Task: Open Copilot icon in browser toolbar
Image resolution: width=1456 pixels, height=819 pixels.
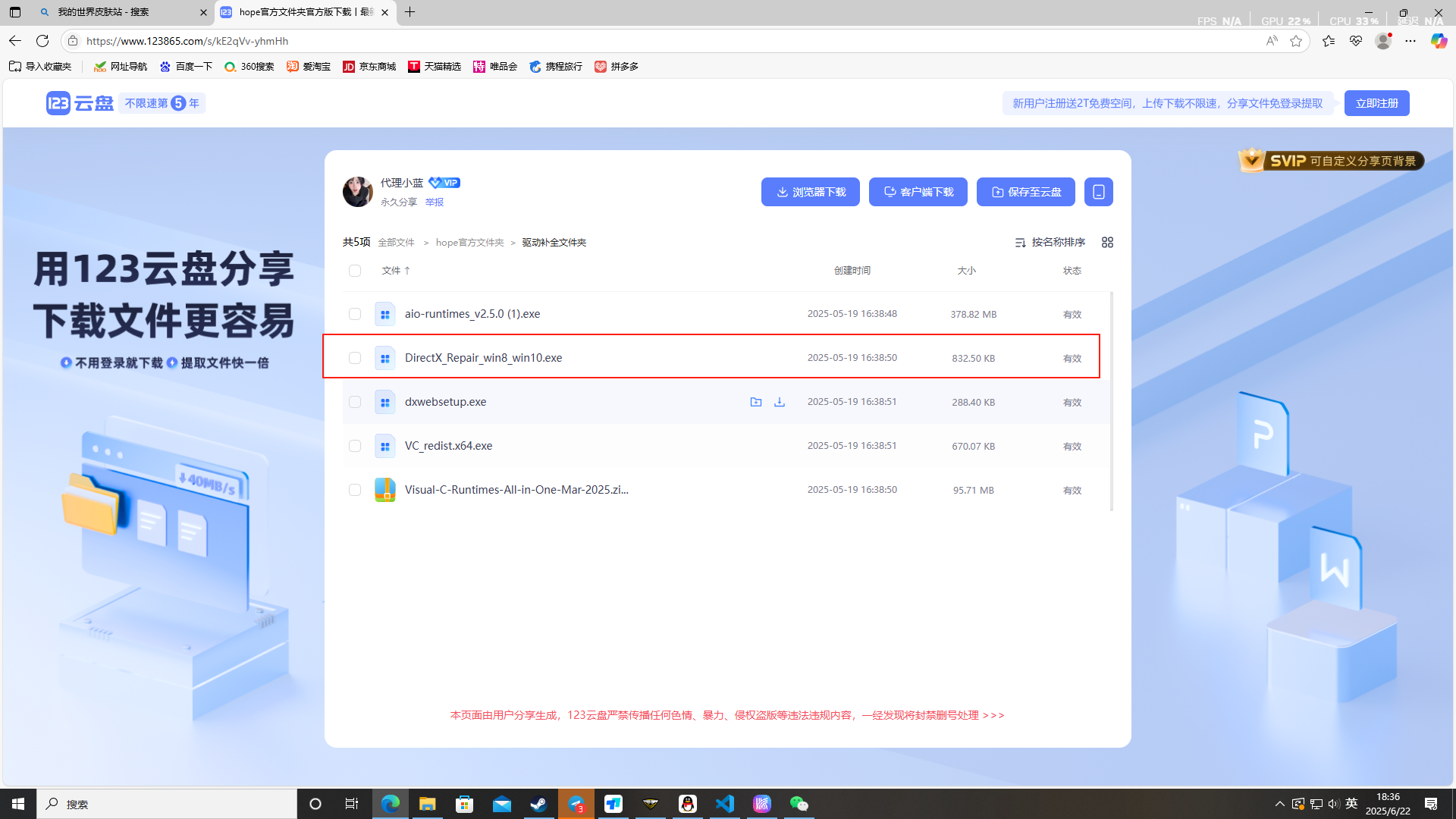Action: click(1439, 41)
